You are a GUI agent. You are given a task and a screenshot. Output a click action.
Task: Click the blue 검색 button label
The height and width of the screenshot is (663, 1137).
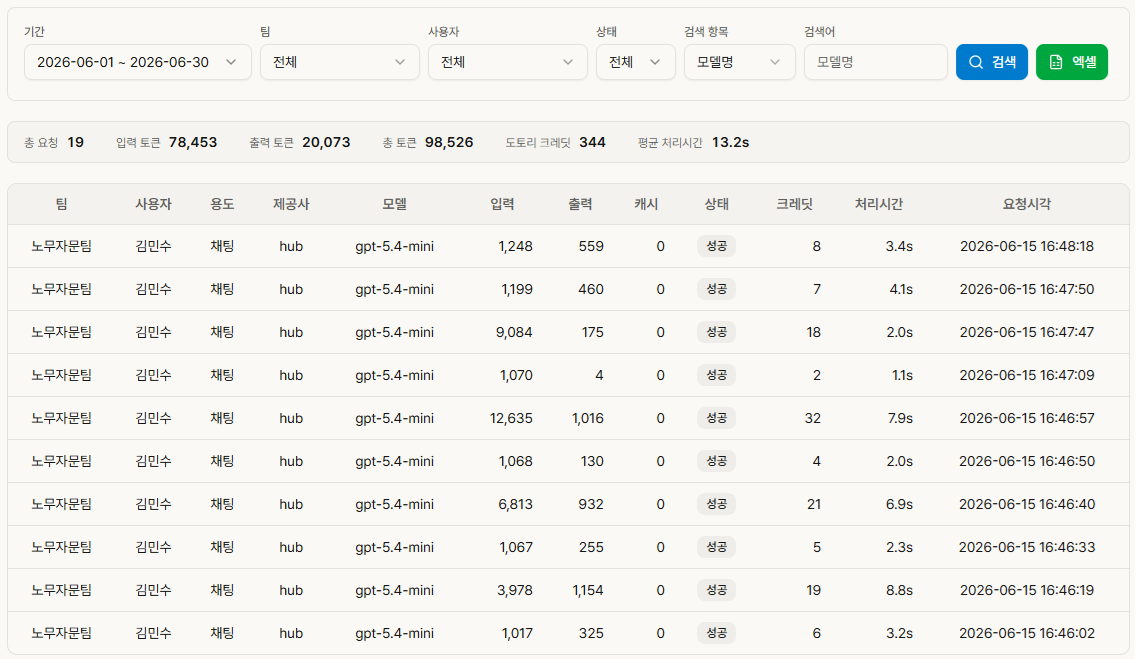point(1004,62)
